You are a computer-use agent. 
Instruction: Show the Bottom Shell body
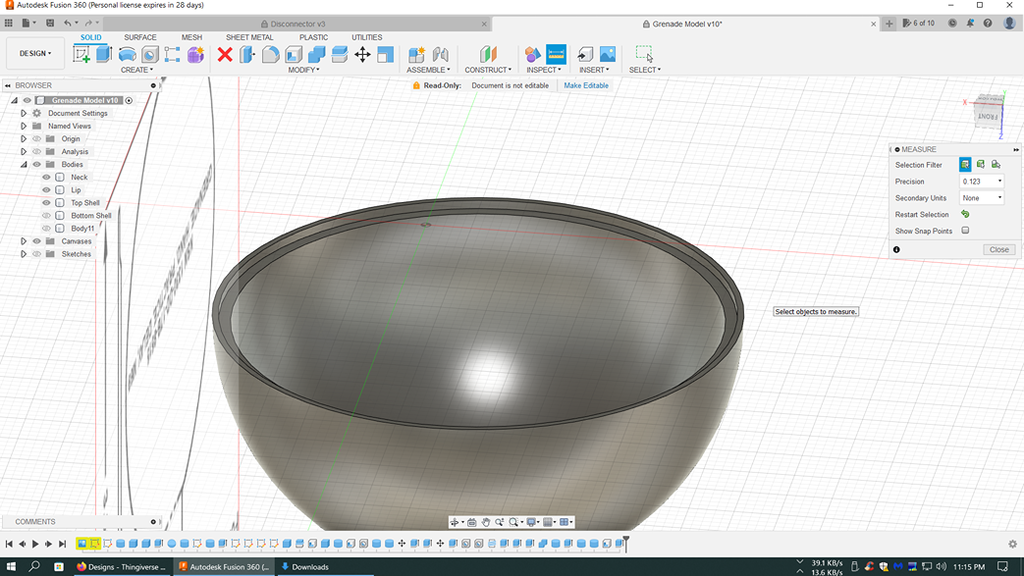[x=46, y=216]
